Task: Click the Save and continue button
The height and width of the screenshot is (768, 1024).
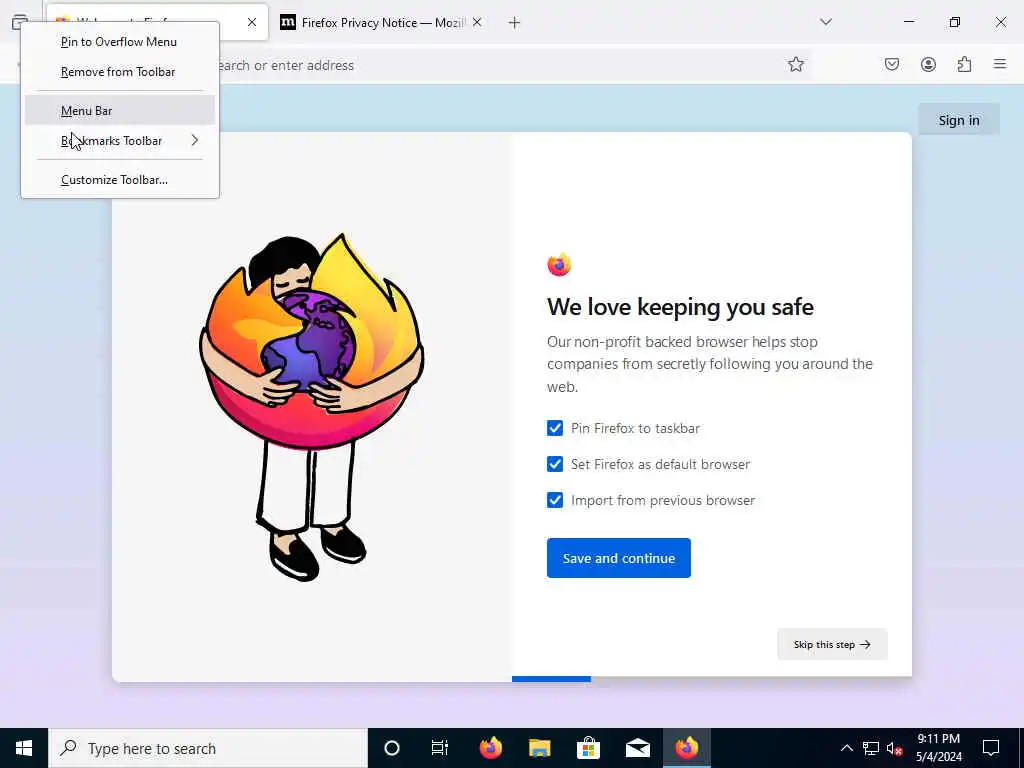Action: click(618, 558)
